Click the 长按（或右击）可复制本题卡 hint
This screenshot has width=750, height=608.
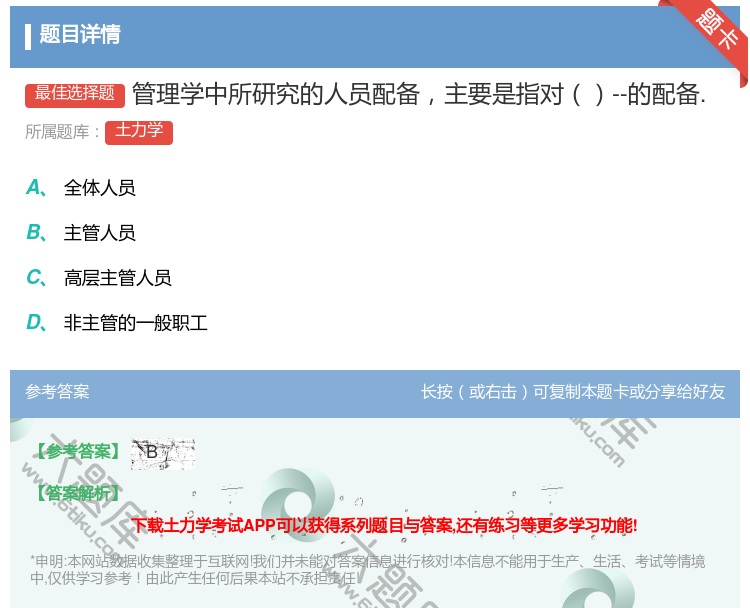(x=573, y=392)
